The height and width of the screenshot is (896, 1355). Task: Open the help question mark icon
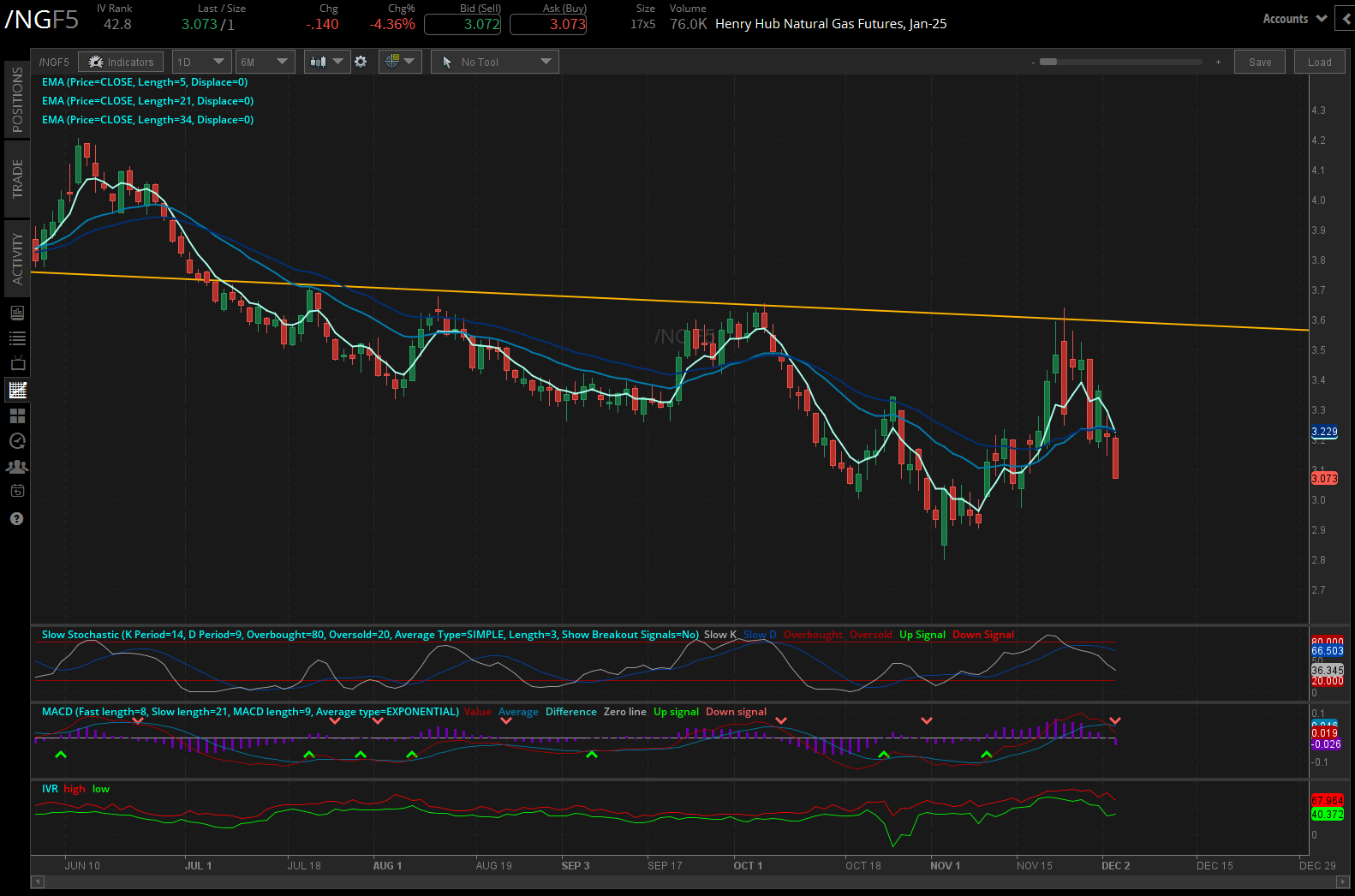(x=17, y=519)
